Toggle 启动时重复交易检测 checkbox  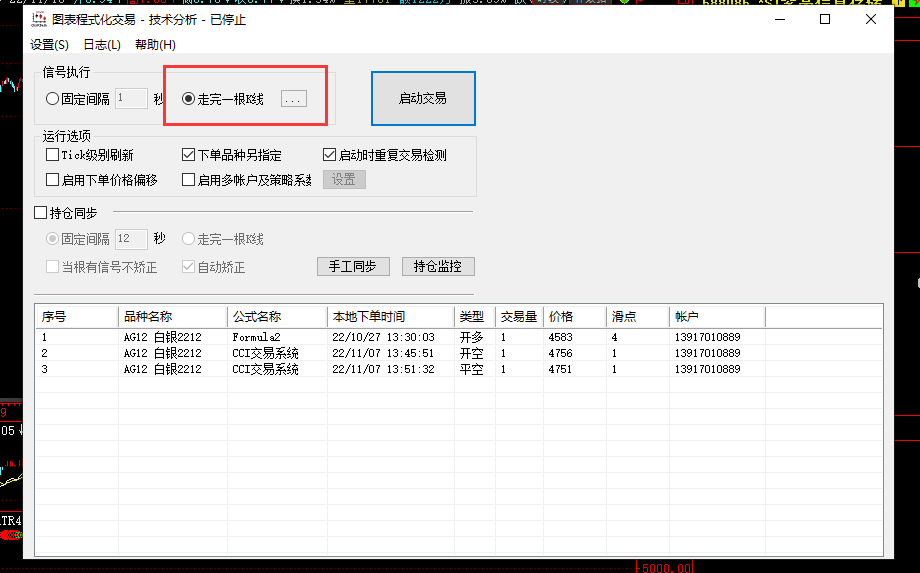(x=330, y=155)
